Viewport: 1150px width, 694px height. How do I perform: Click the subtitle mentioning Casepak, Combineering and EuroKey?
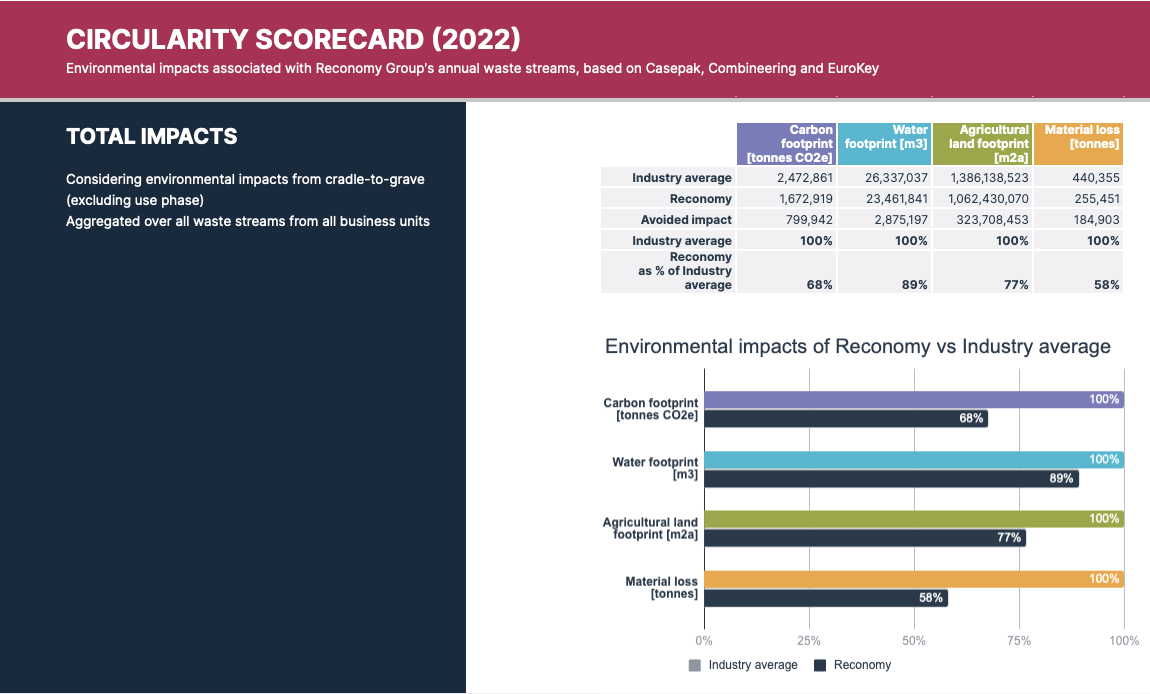click(x=472, y=68)
